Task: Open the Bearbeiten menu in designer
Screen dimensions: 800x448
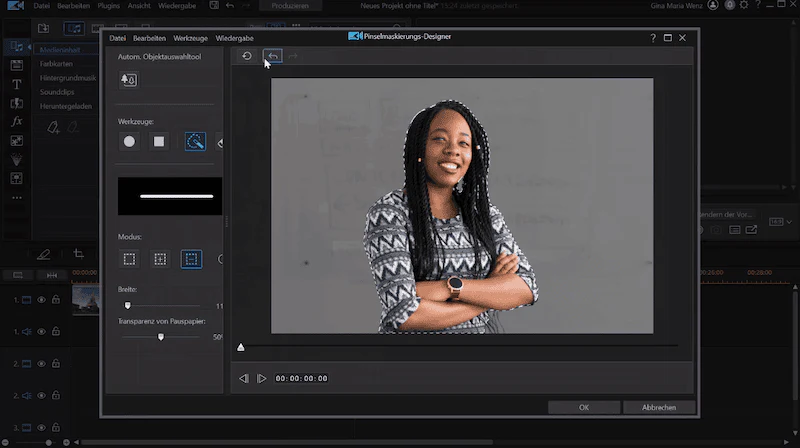Action: pos(149,38)
